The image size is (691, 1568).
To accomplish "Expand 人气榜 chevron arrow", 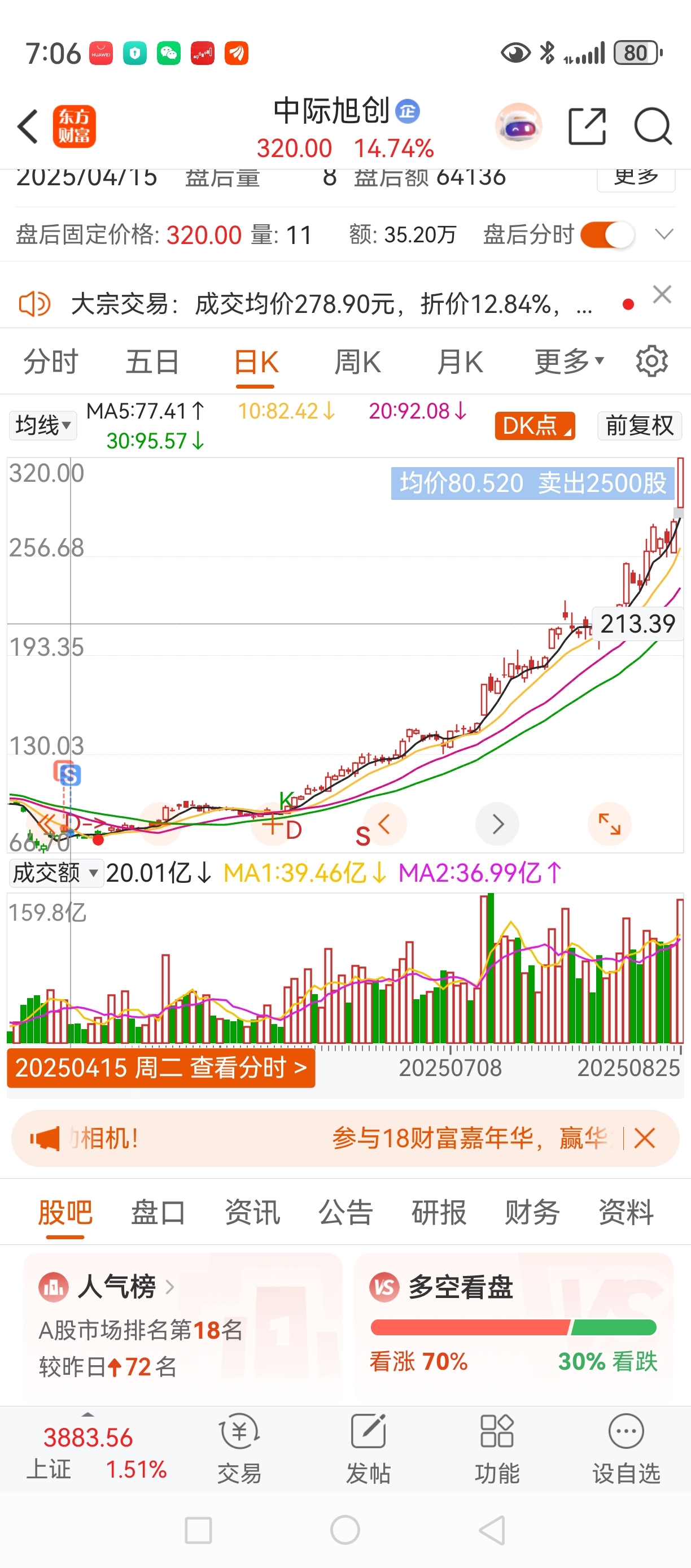I will (x=170, y=1287).
